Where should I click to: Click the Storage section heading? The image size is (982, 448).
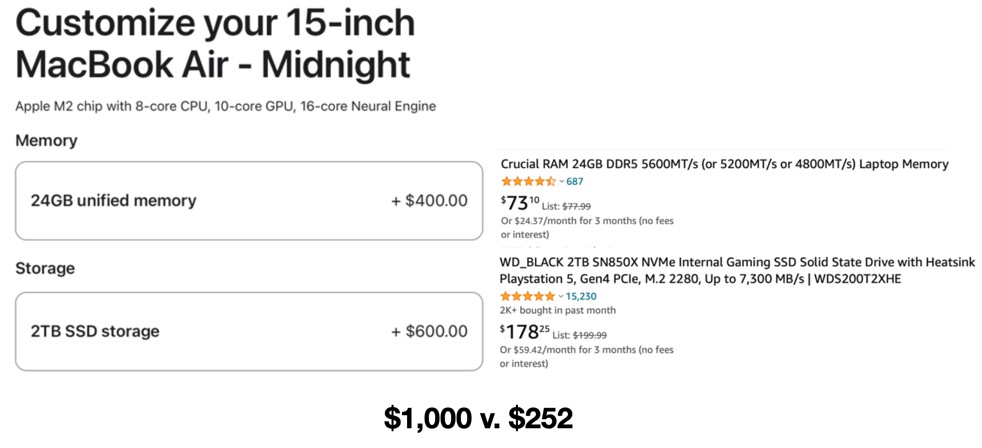tap(45, 269)
